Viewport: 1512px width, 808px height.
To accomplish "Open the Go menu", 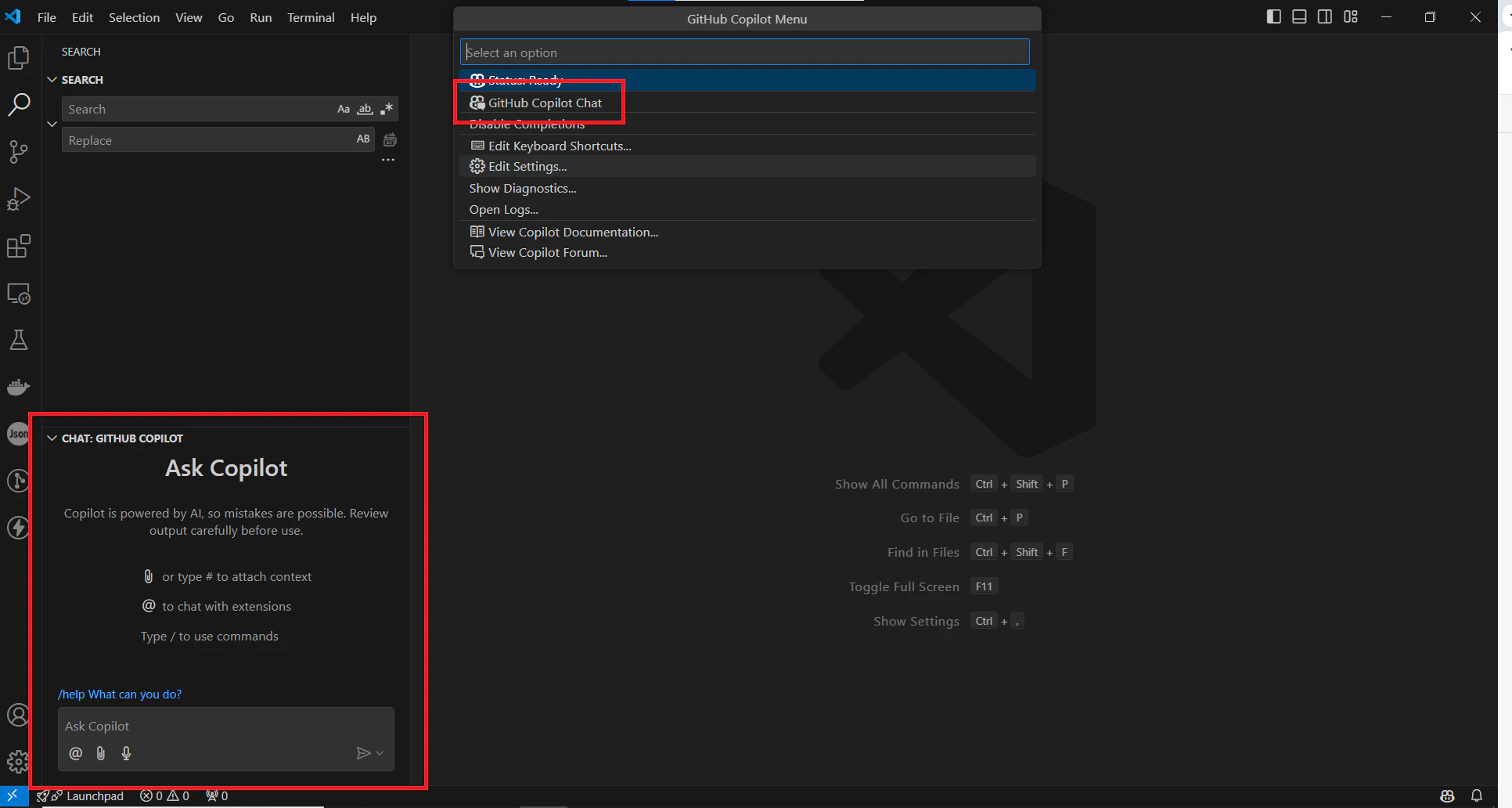I will 226,17.
